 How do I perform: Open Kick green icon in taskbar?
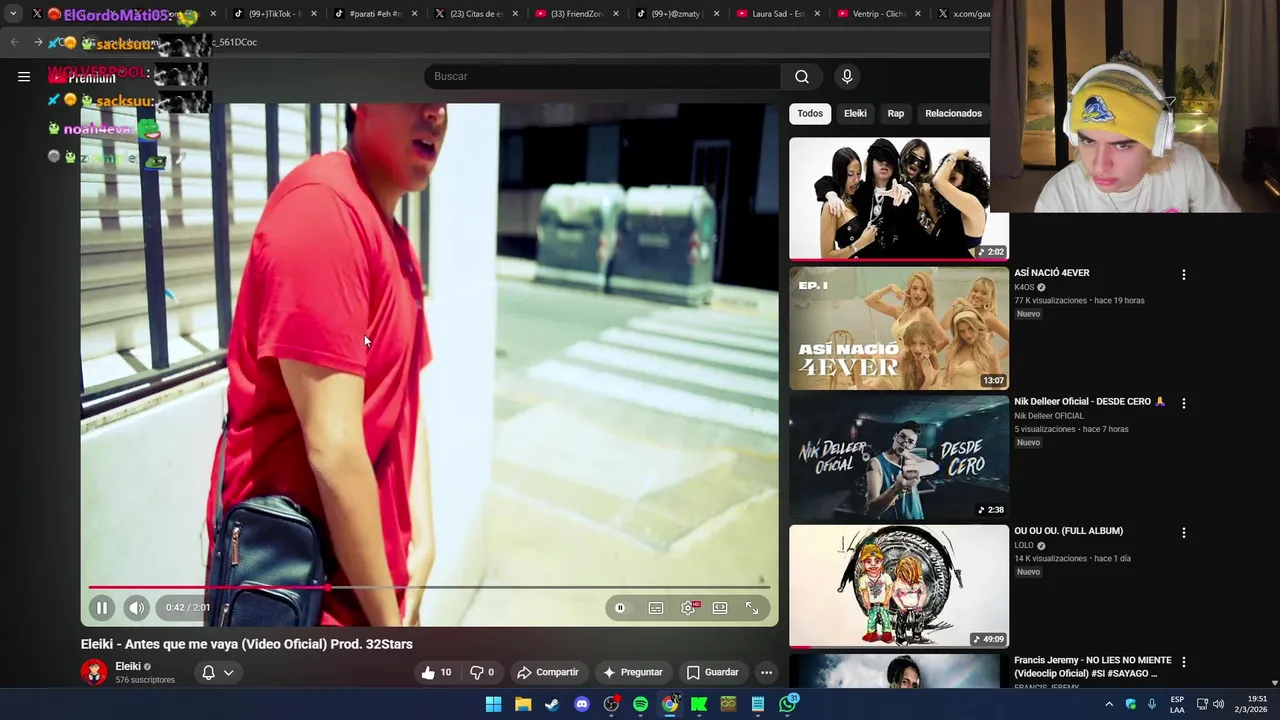(x=699, y=704)
